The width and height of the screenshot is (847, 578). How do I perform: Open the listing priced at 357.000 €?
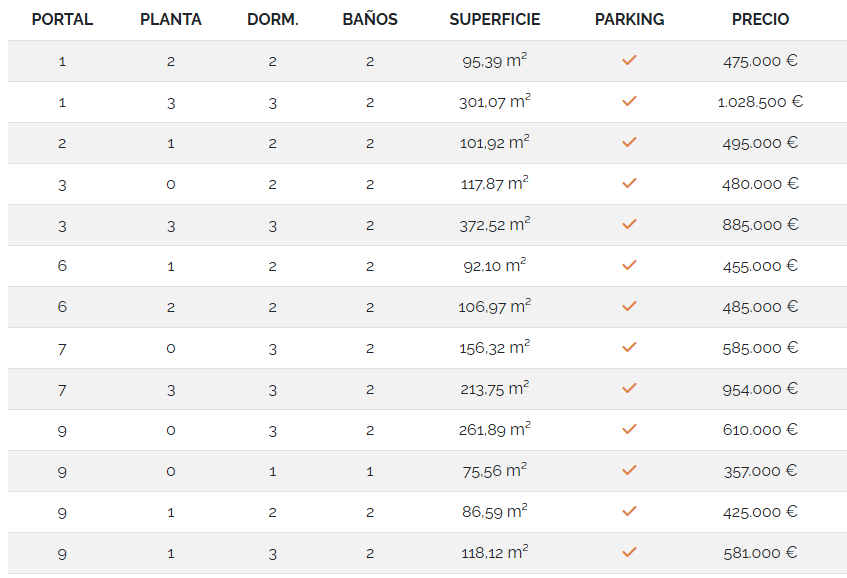[760, 471]
